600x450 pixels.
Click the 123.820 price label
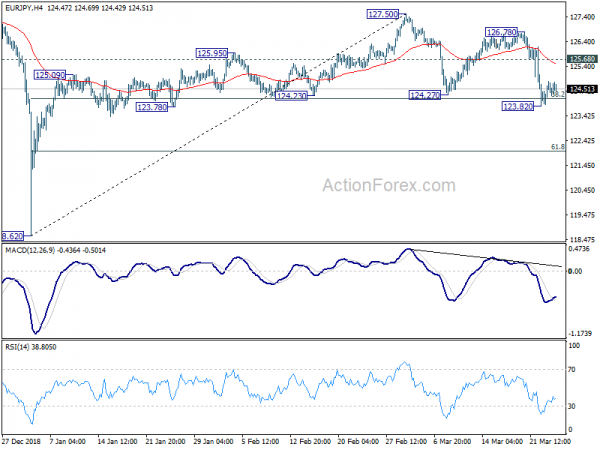(517, 106)
